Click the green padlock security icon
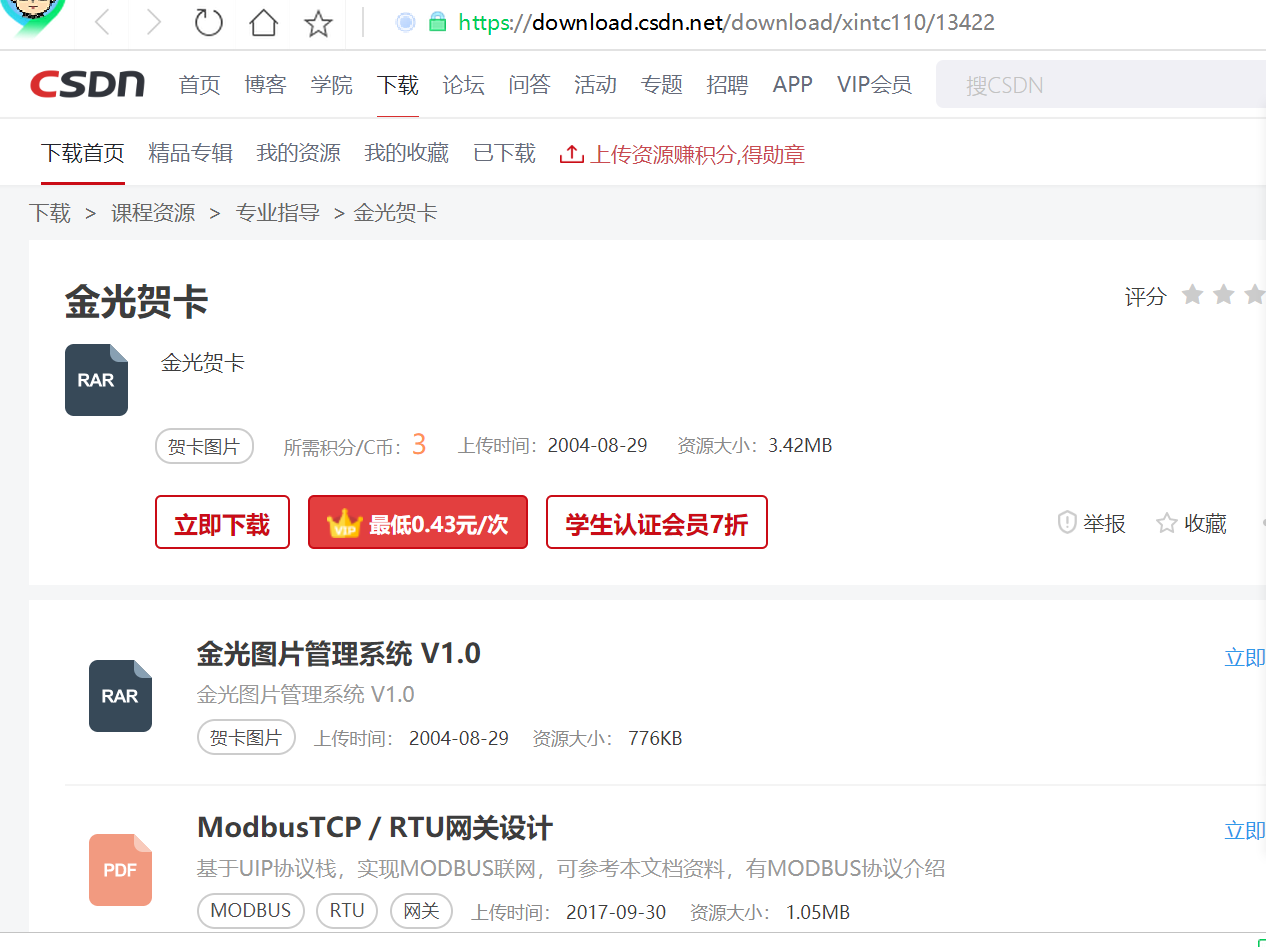 pyautogui.click(x=437, y=22)
